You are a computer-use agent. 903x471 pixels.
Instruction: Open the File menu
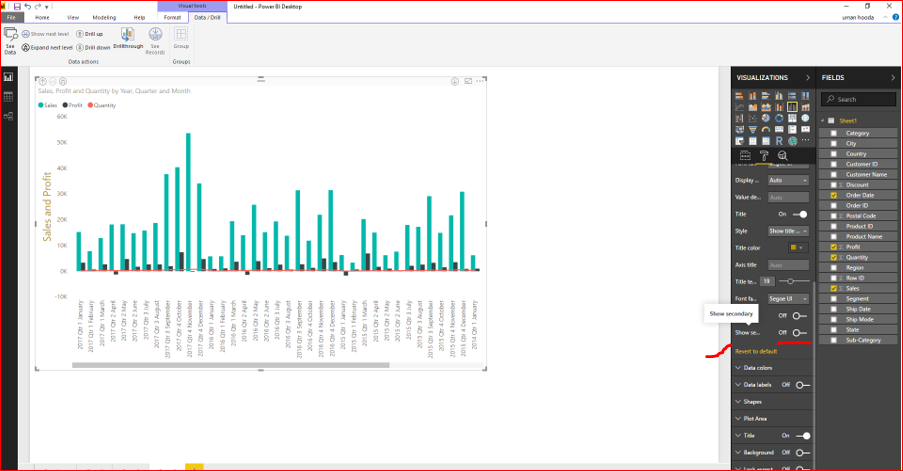11,17
